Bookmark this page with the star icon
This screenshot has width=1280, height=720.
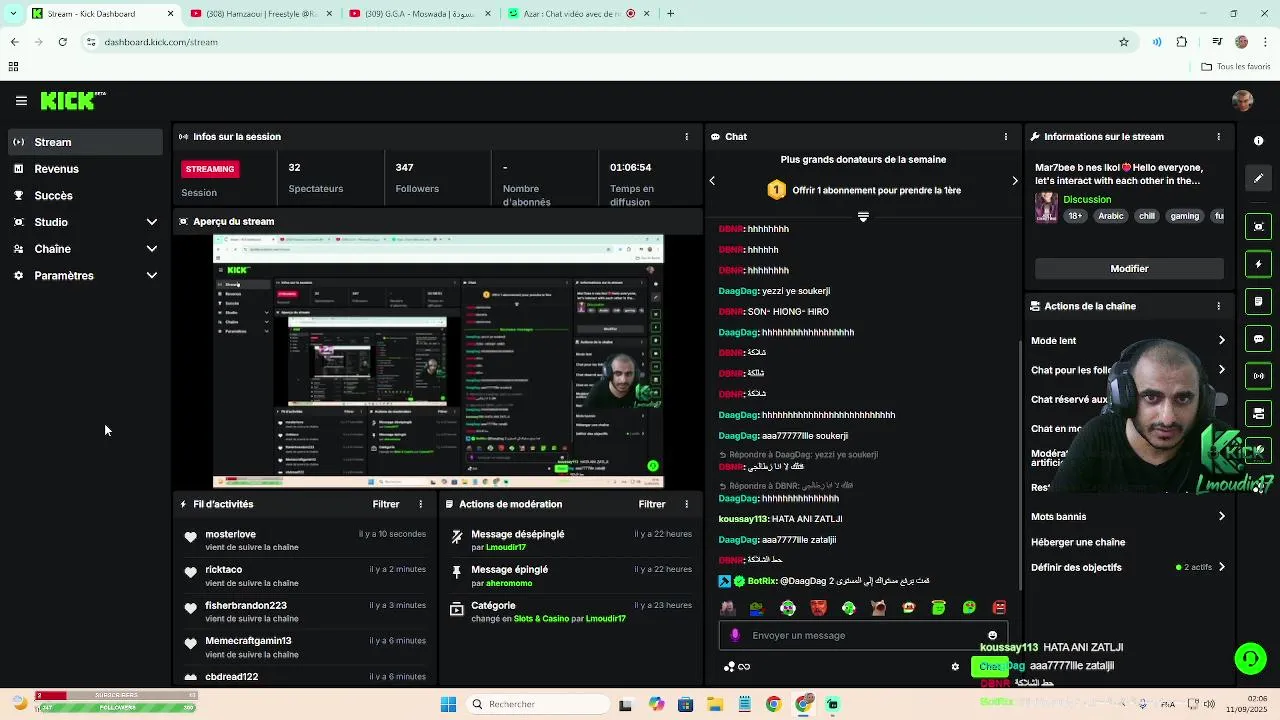(x=1124, y=42)
